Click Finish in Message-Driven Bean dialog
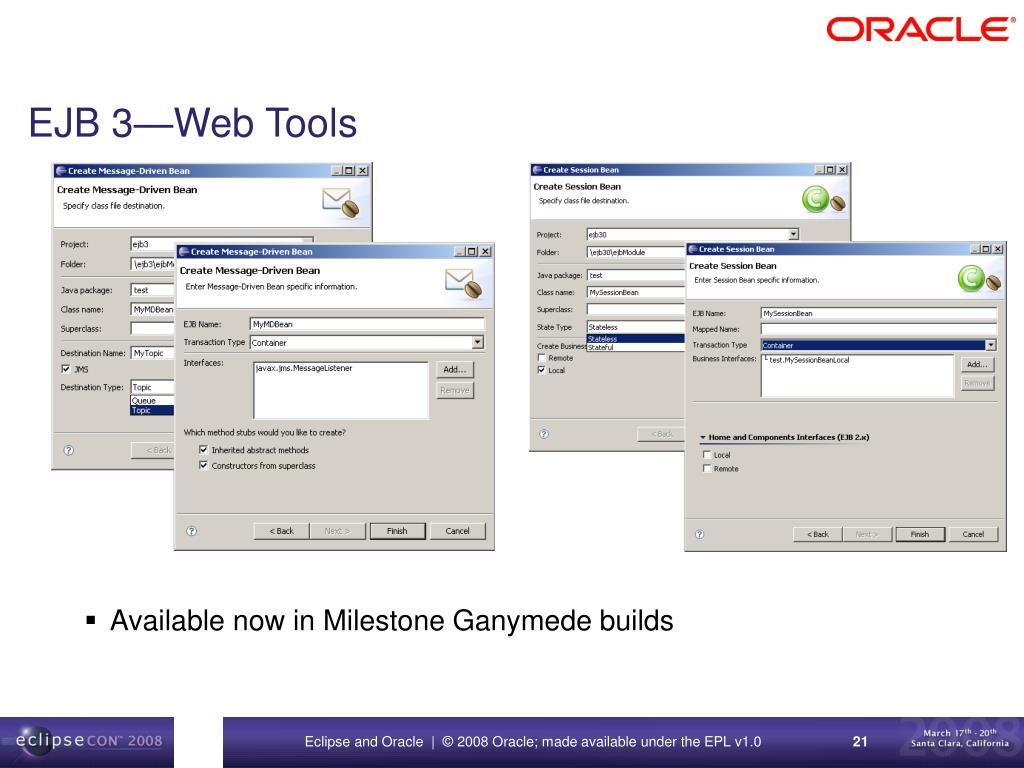This screenshot has height=768, width=1024. 397,531
